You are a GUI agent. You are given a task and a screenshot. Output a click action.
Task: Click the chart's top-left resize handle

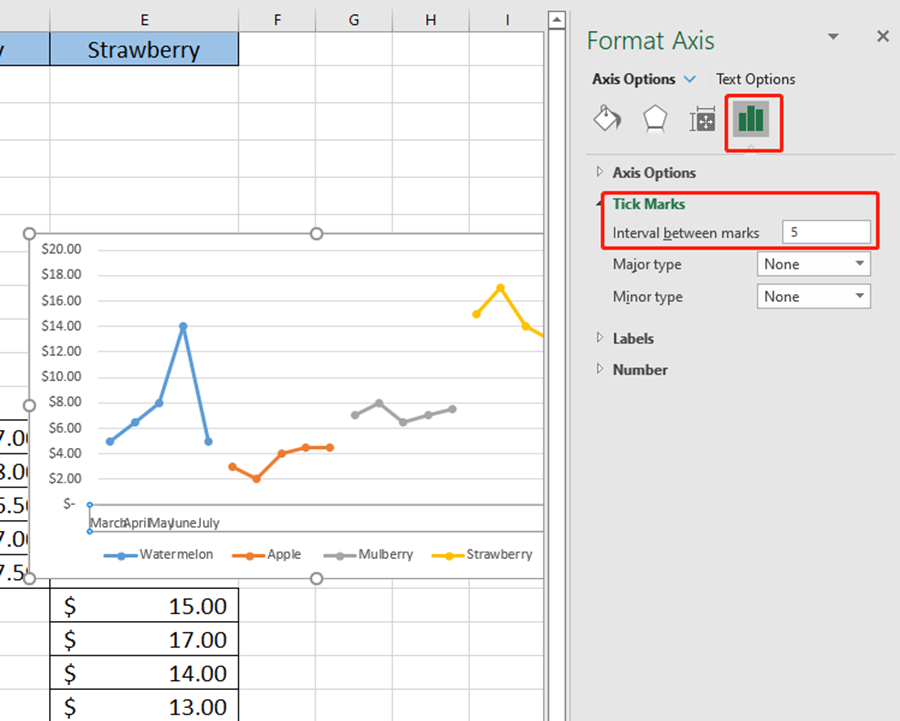coord(29,234)
